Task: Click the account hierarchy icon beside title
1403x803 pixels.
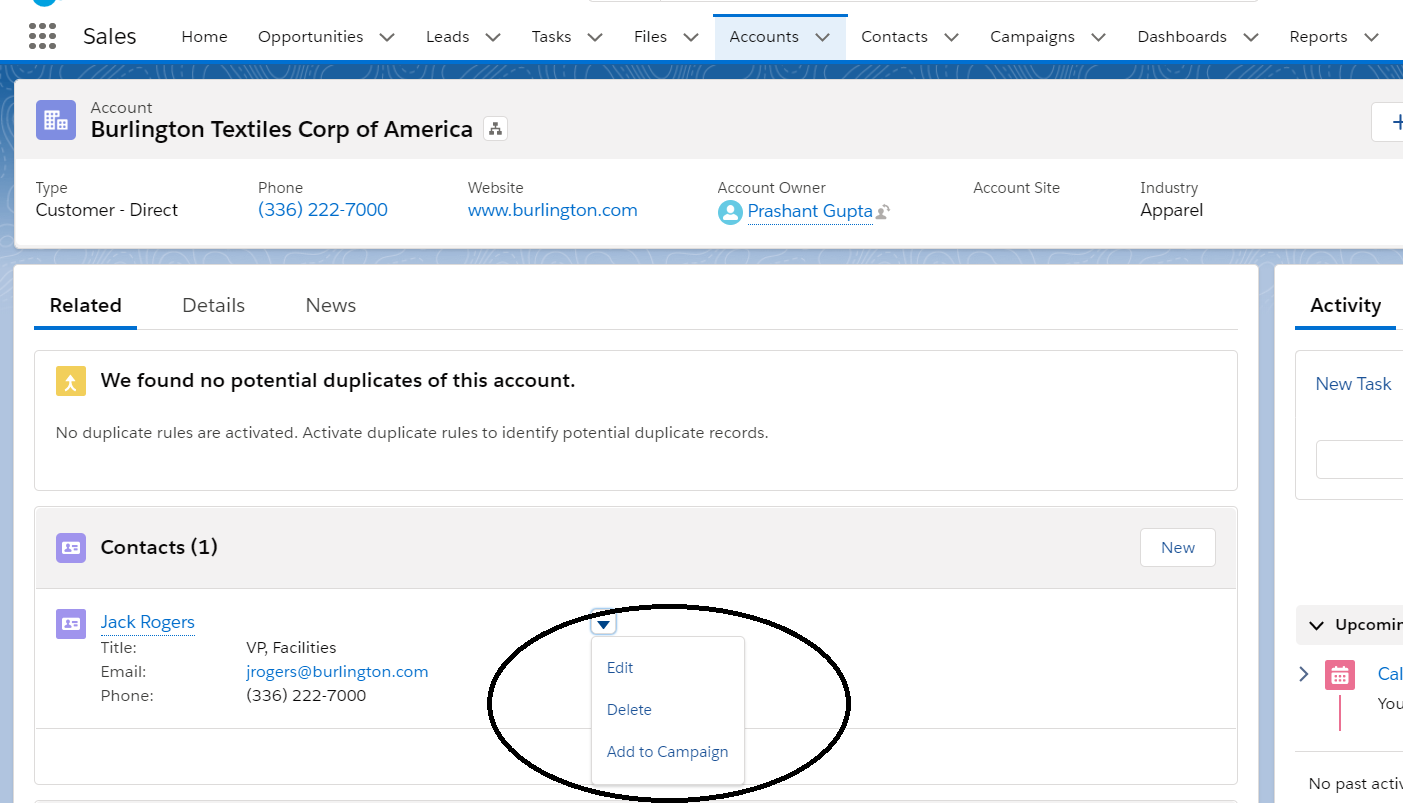Action: click(495, 129)
